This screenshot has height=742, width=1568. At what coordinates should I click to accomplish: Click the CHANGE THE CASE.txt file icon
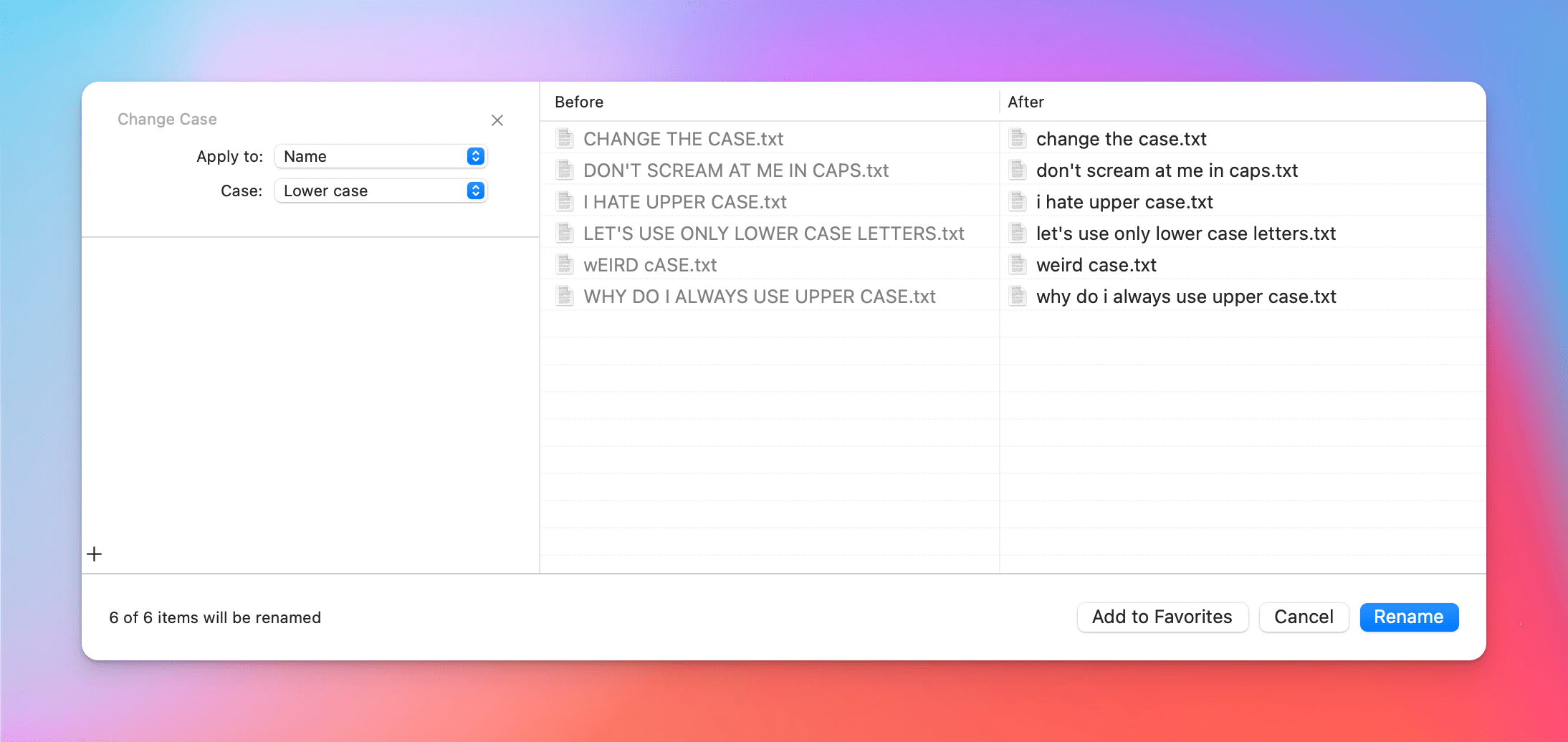pos(565,138)
